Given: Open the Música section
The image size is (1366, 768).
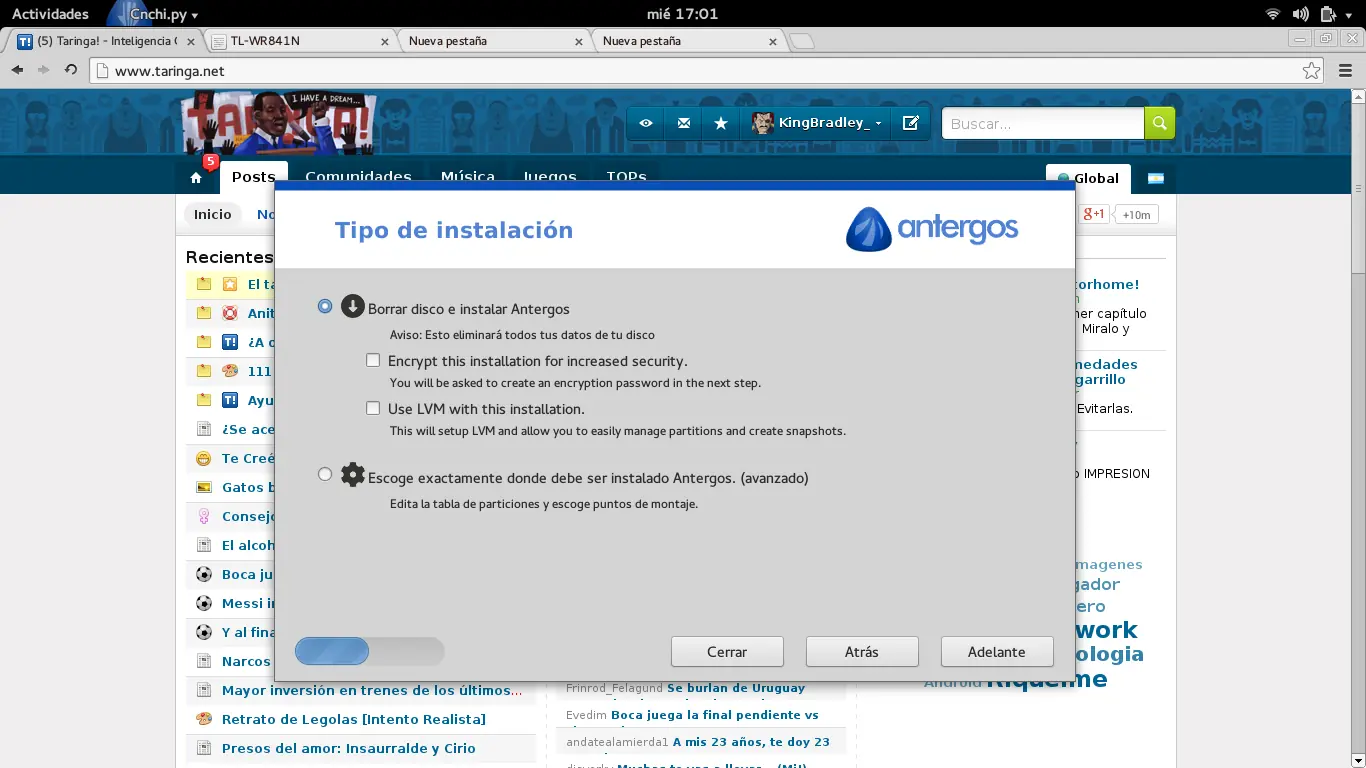Looking at the screenshot, I should [x=468, y=177].
